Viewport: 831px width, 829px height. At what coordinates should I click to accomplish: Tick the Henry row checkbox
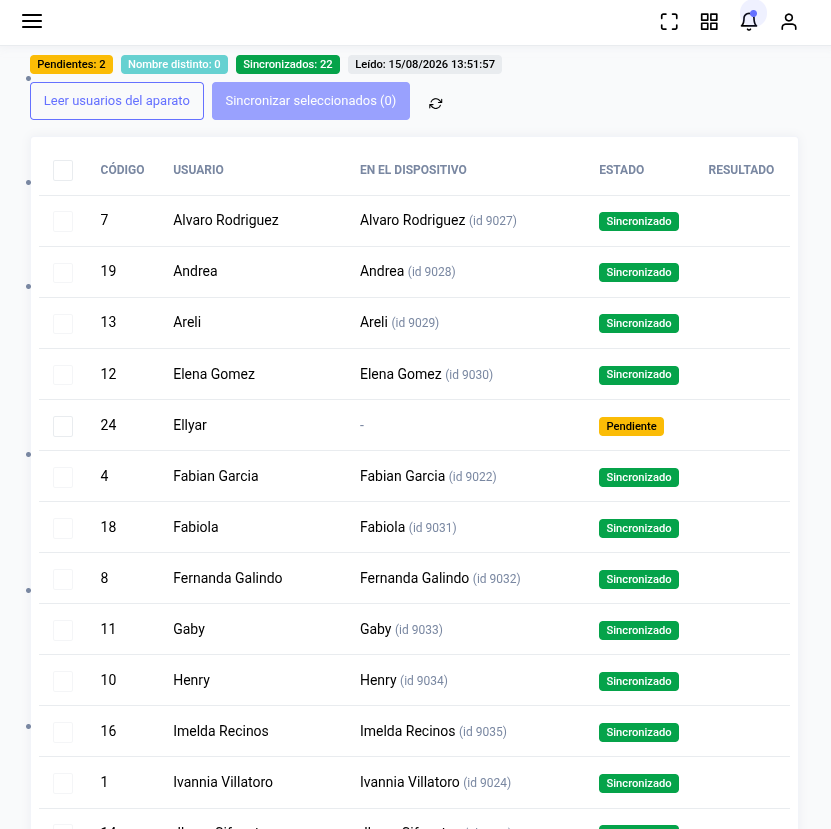click(x=63, y=681)
